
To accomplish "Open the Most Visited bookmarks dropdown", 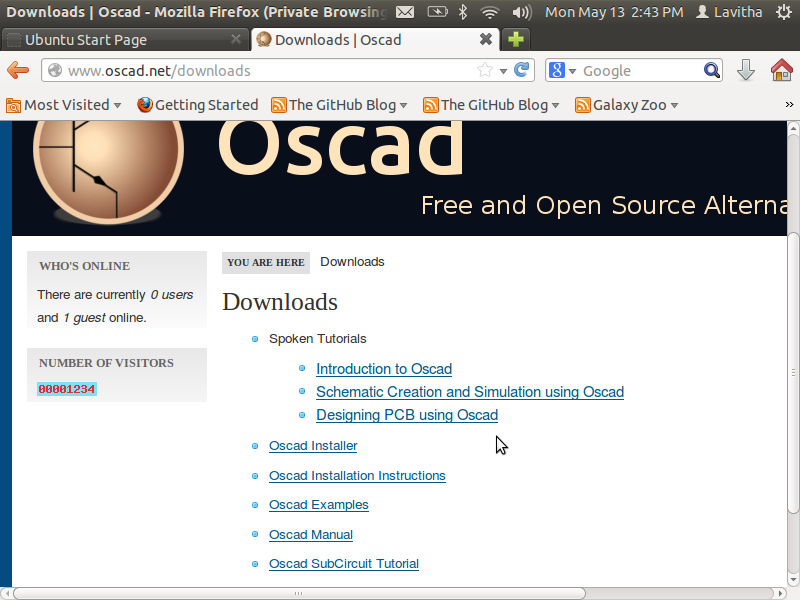I will (64, 105).
